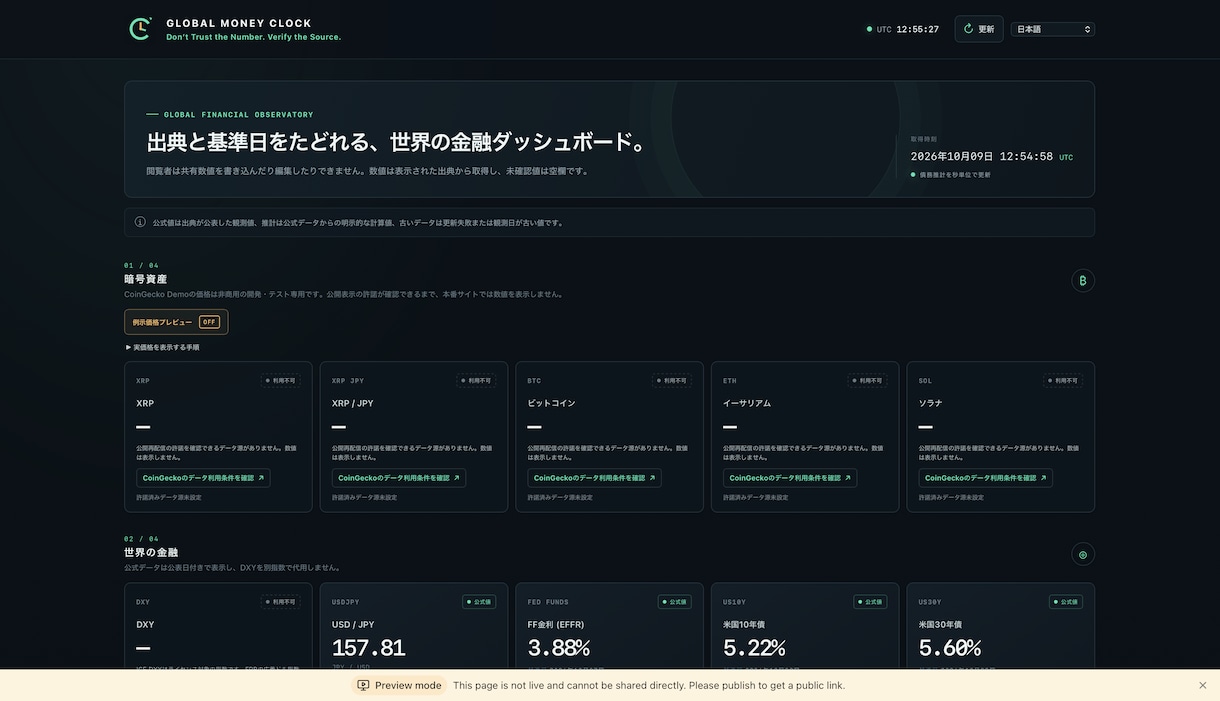
Task: Click 利用不可 badge on the ETH card
Action: (867, 381)
